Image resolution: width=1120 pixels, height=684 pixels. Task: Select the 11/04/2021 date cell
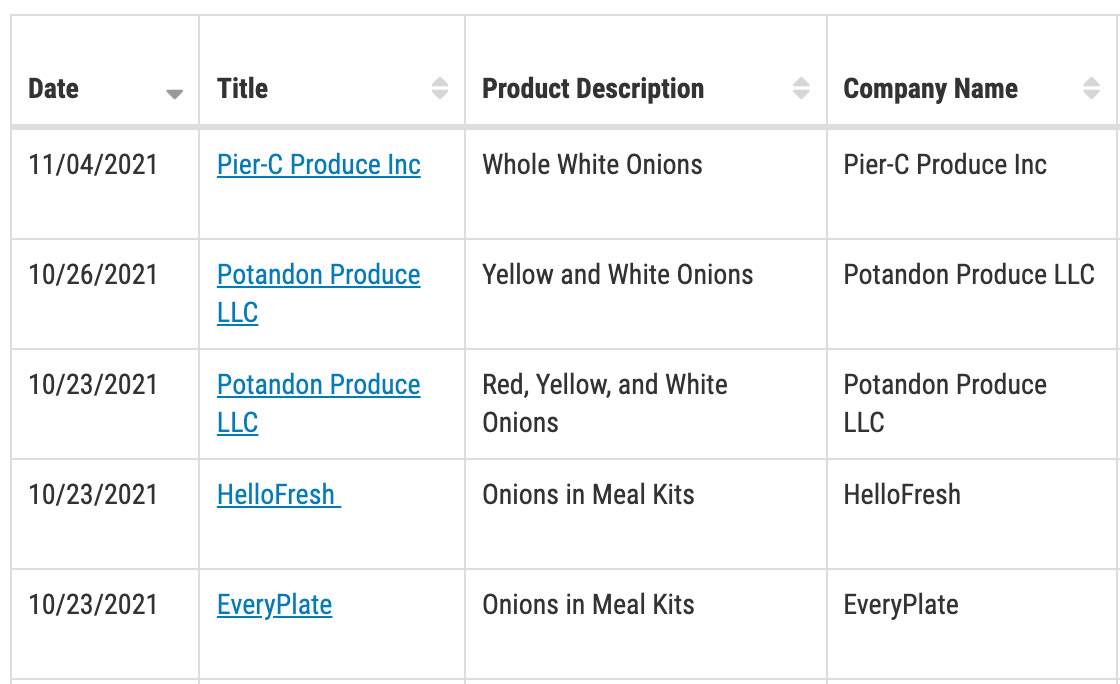(x=105, y=184)
